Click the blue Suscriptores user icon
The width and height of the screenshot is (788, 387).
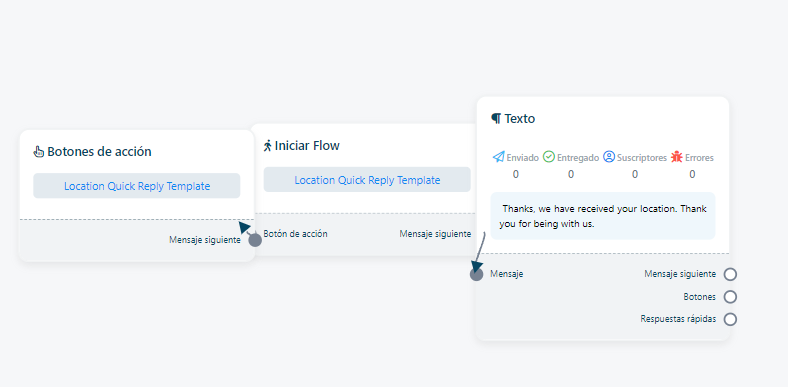tap(609, 157)
